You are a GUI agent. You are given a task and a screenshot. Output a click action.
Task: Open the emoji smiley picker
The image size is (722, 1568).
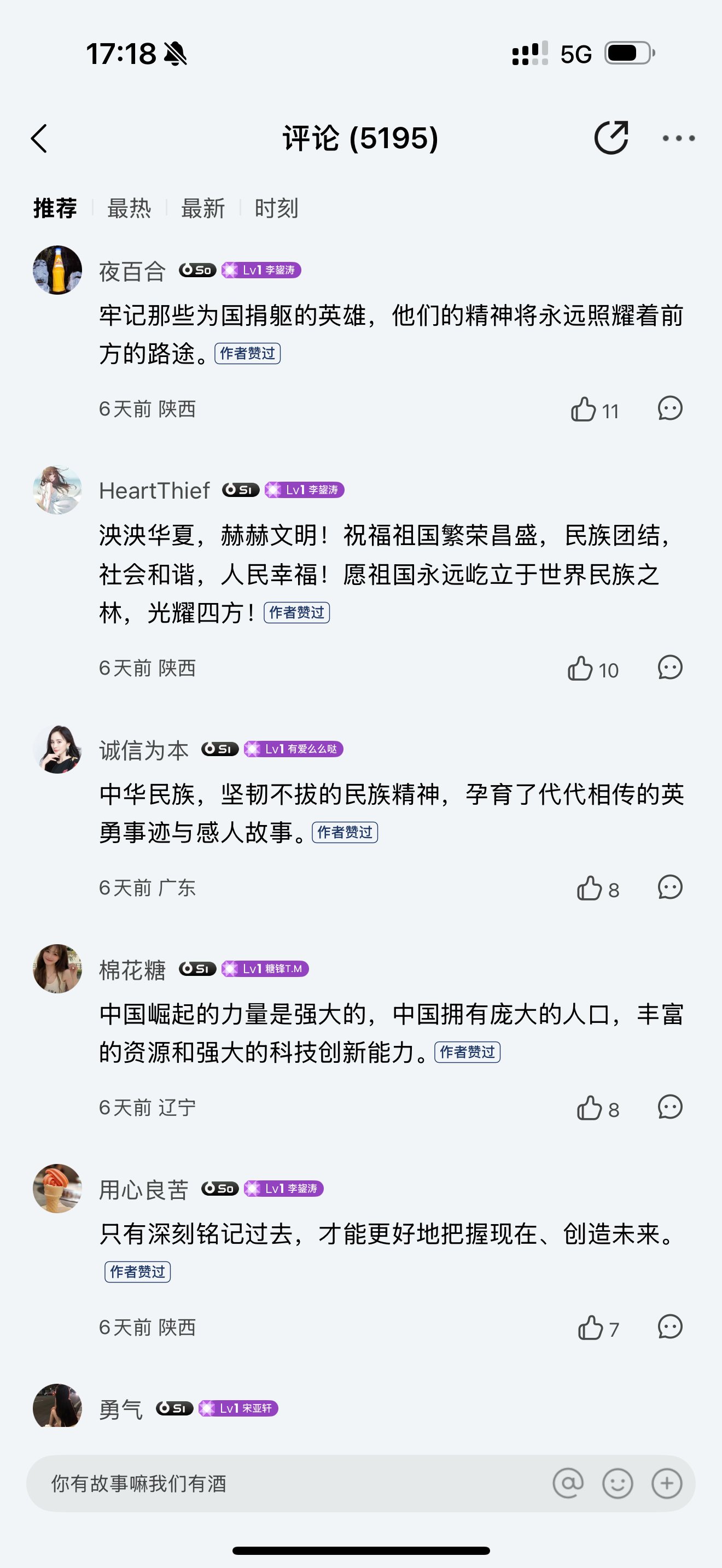tap(618, 1483)
